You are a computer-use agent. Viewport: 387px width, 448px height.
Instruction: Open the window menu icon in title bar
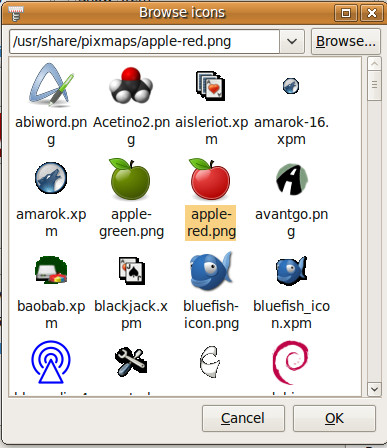[15, 13]
